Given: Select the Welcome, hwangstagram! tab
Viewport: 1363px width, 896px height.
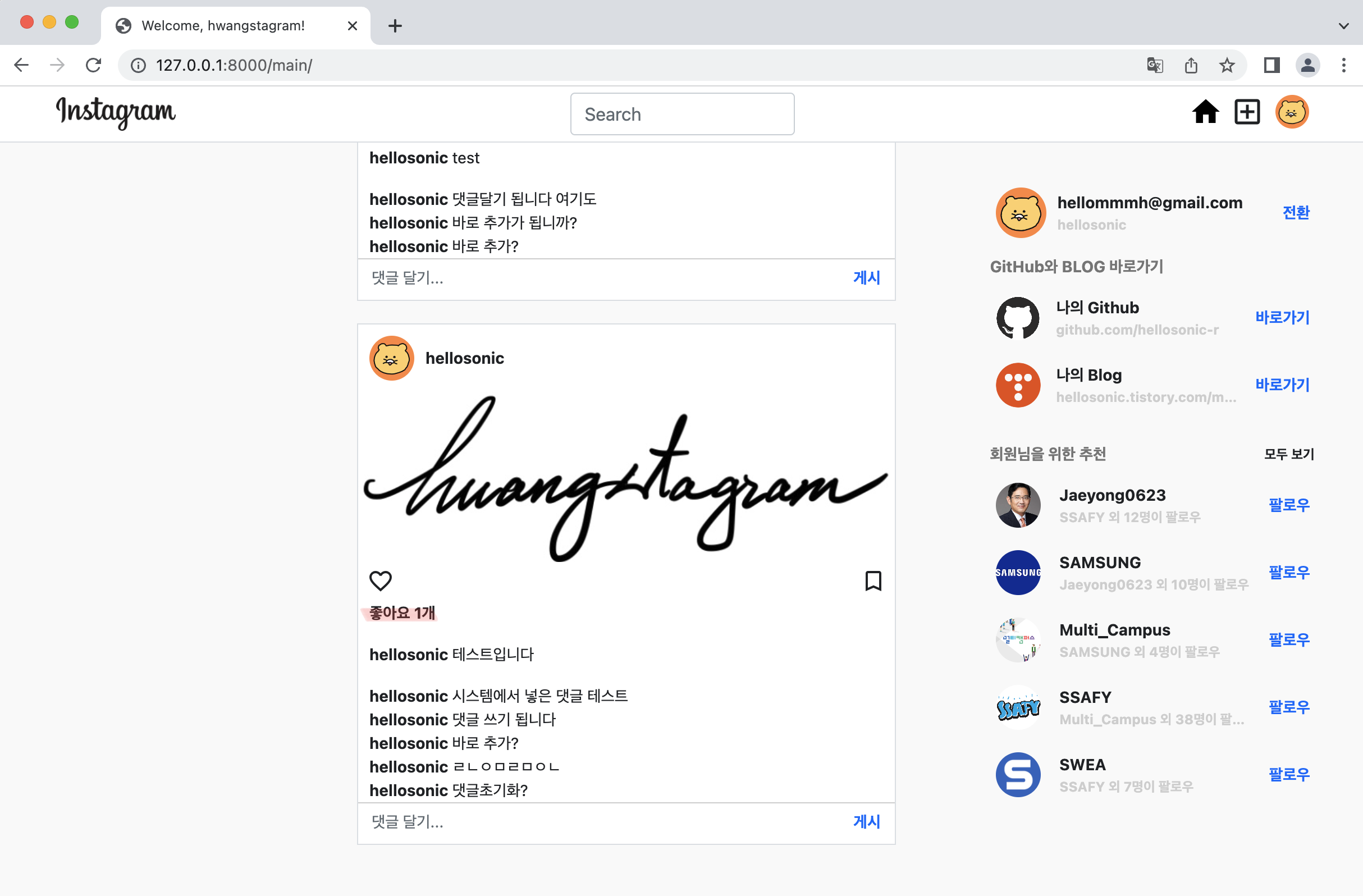Looking at the screenshot, I should pyautogui.click(x=223, y=26).
